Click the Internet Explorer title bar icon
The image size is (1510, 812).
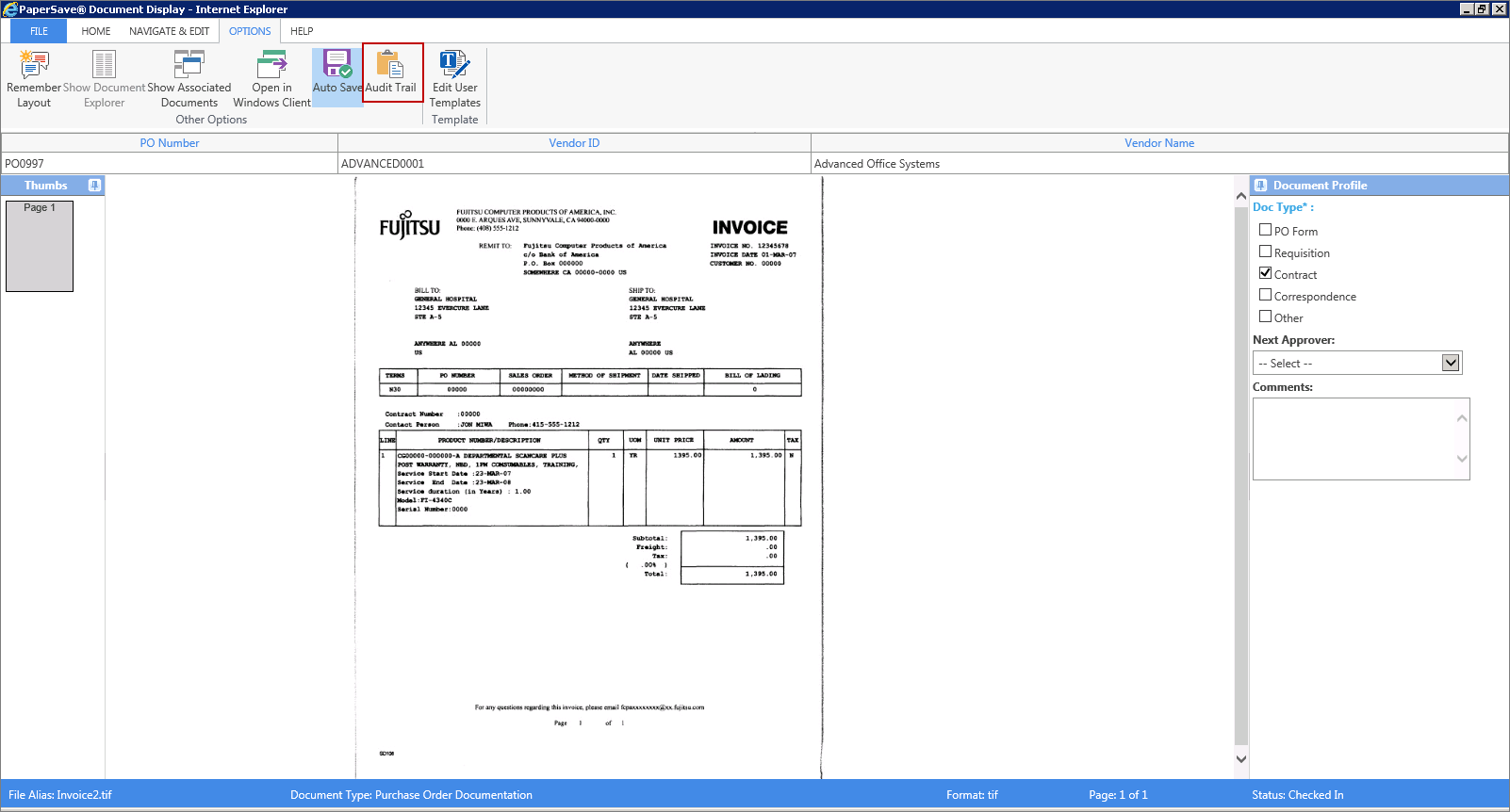9,9
